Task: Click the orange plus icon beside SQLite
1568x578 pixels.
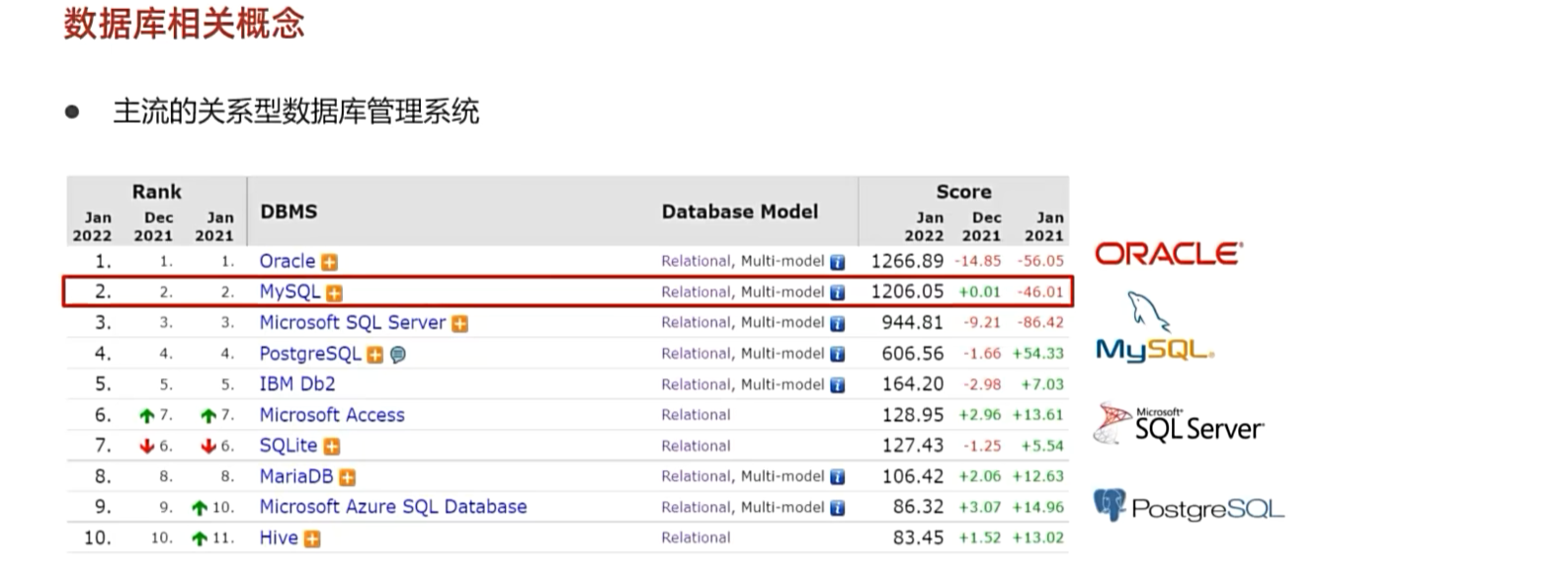Action: 332,447
